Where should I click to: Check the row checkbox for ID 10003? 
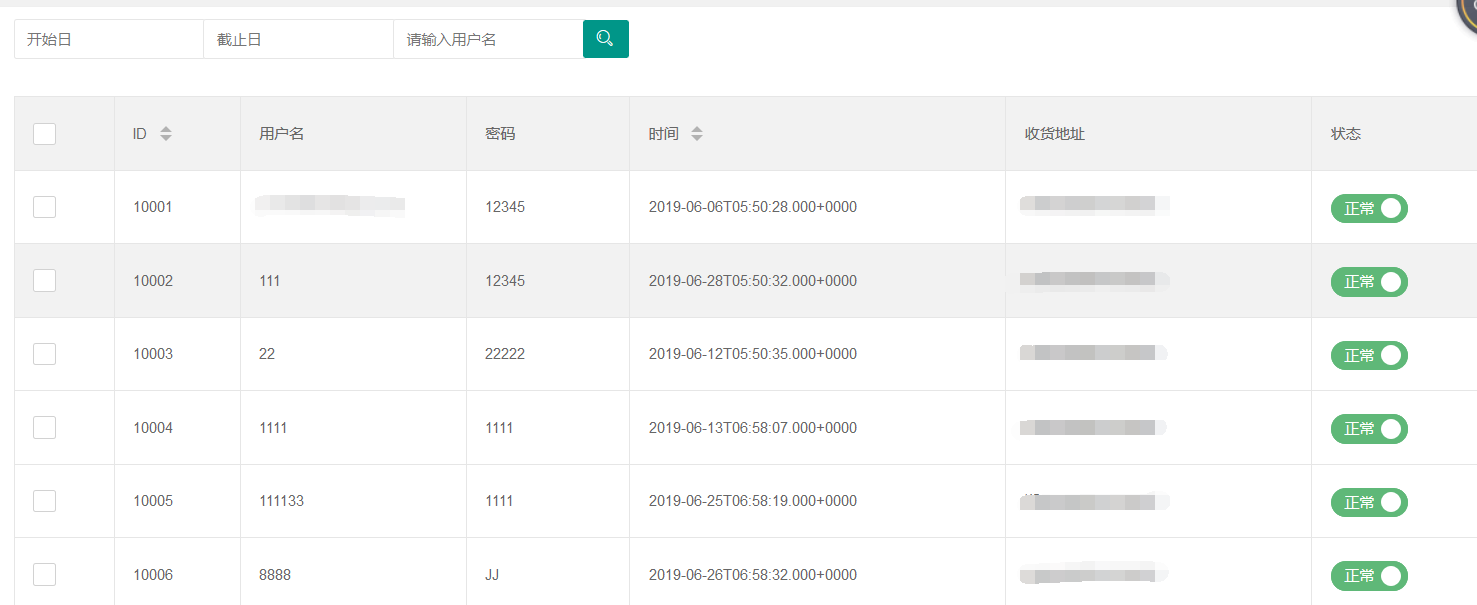click(44, 353)
